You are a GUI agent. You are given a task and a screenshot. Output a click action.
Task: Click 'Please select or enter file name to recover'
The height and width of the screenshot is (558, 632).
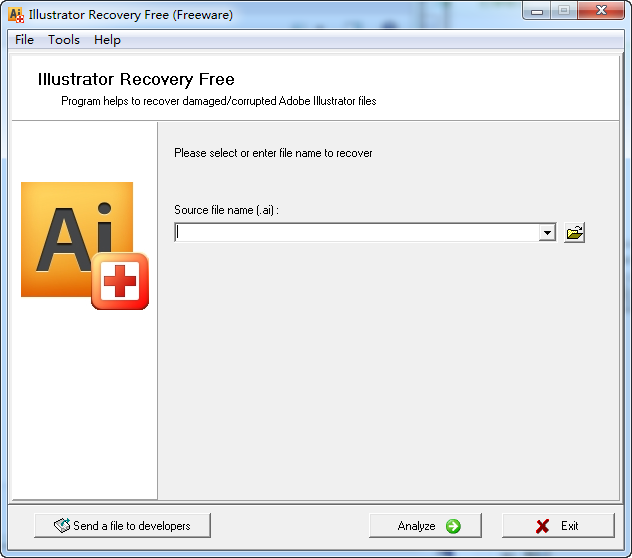[273, 153]
